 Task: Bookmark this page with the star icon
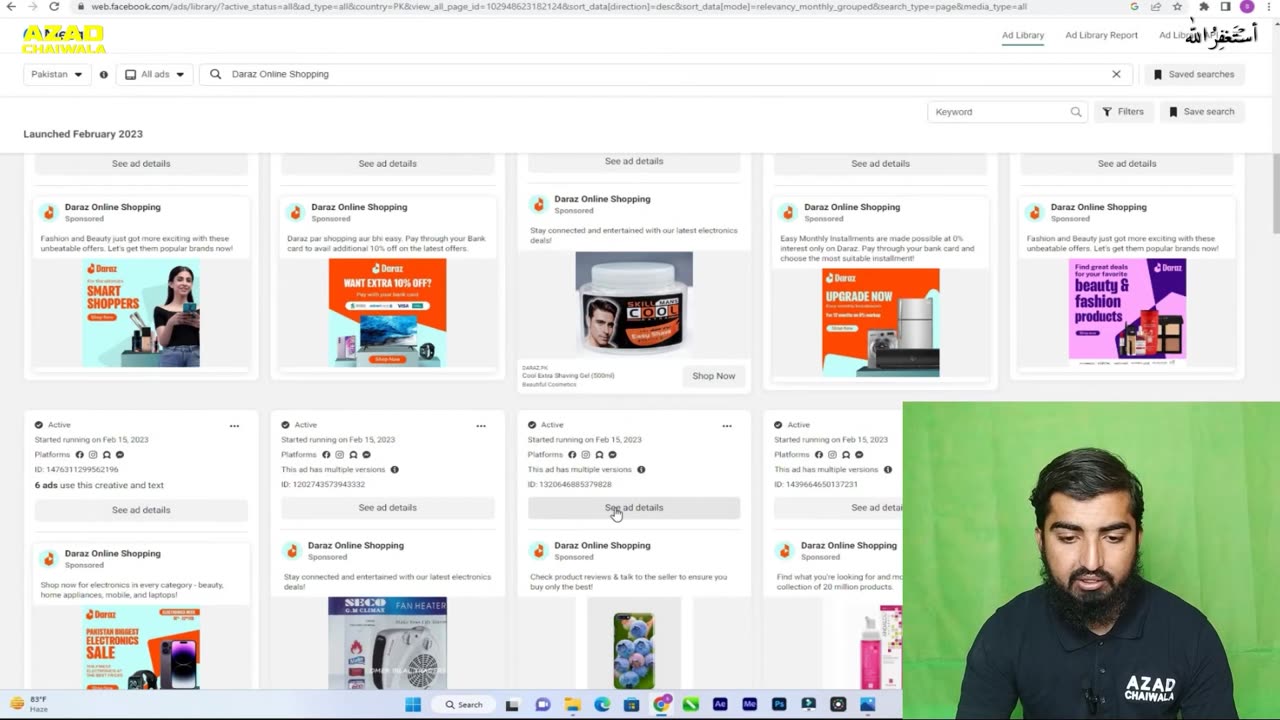click(x=1178, y=6)
